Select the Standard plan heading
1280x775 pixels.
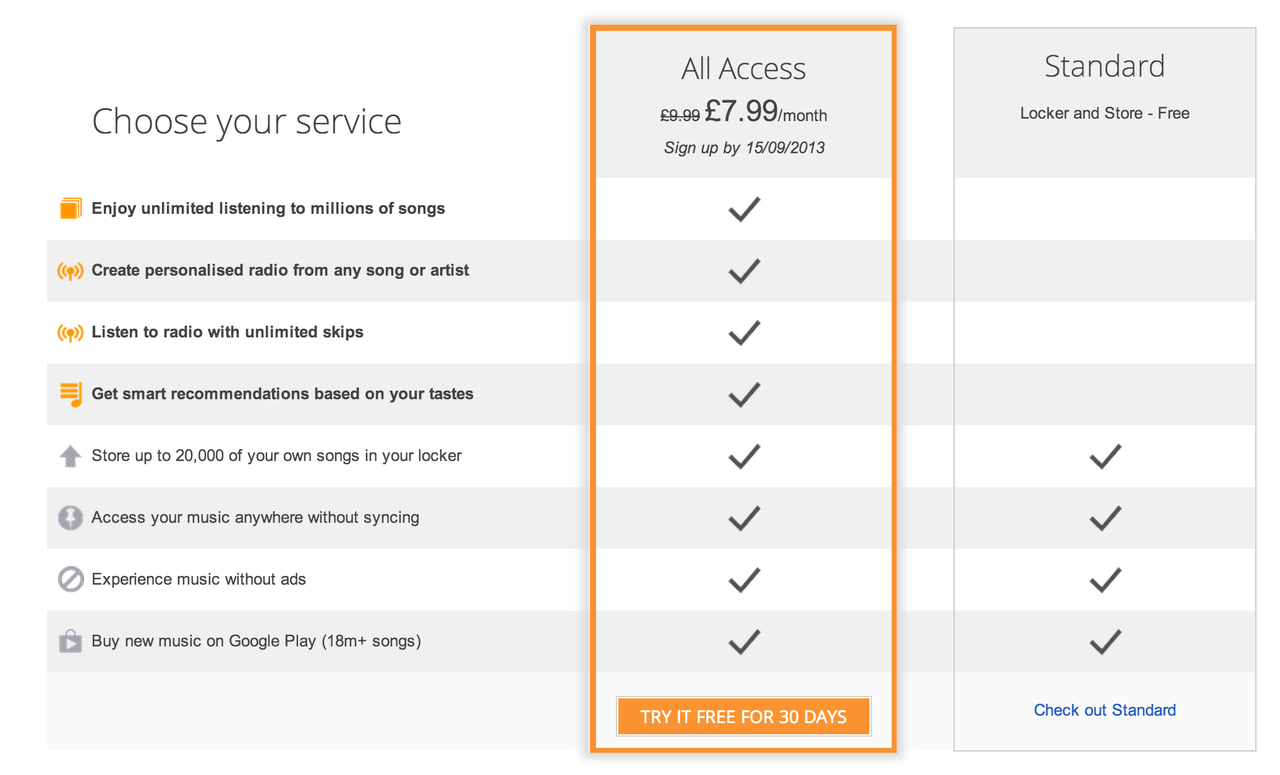point(1105,66)
